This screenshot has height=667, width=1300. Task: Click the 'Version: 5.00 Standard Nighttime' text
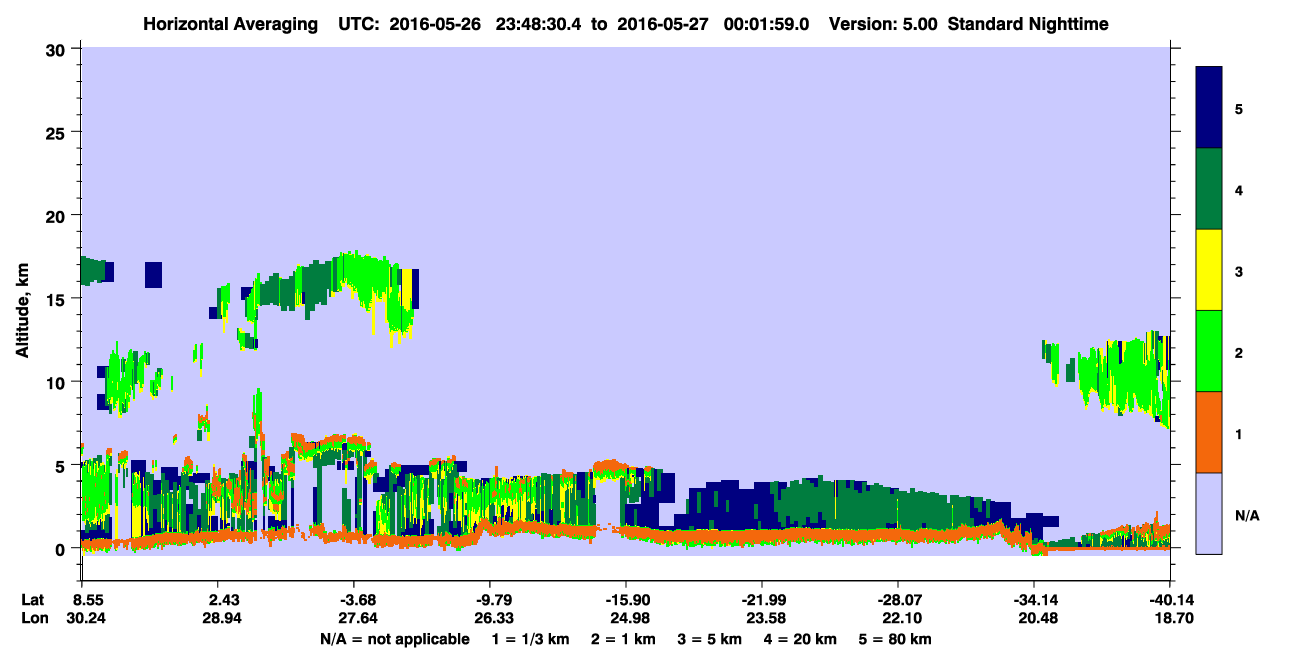pos(969,23)
